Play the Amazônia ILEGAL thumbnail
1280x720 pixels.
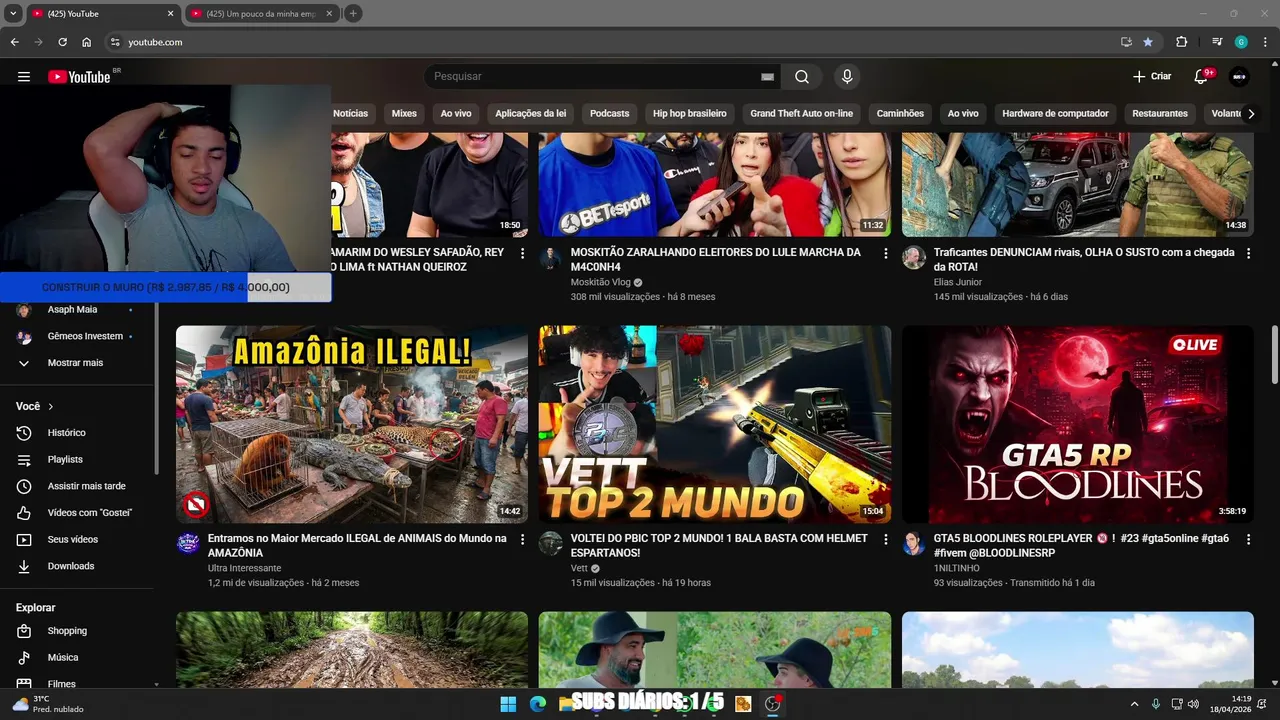click(x=352, y=424)
